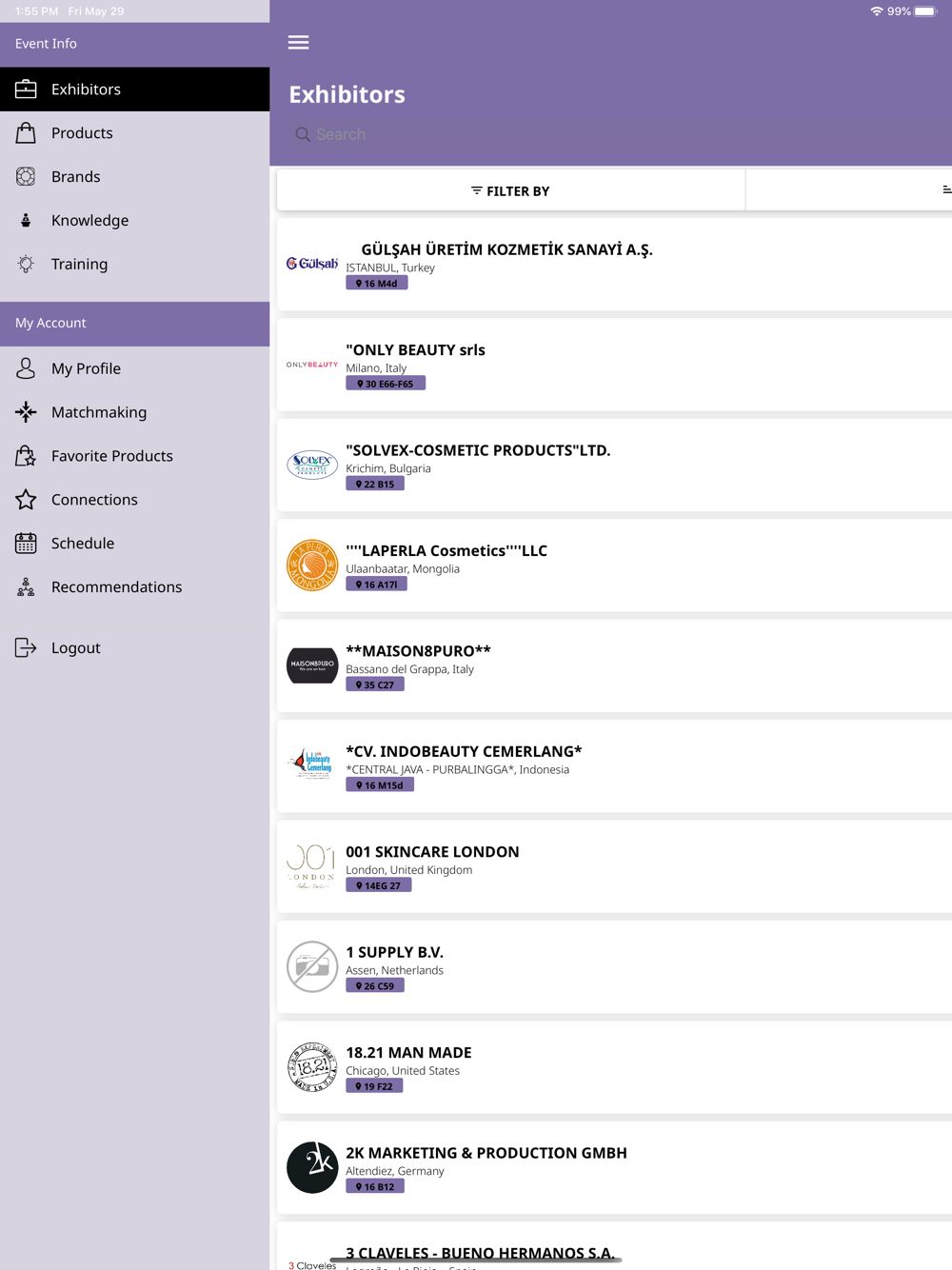Screen dimensions: 952x1270
Task: Open Connections list
Action: point(135,500)
